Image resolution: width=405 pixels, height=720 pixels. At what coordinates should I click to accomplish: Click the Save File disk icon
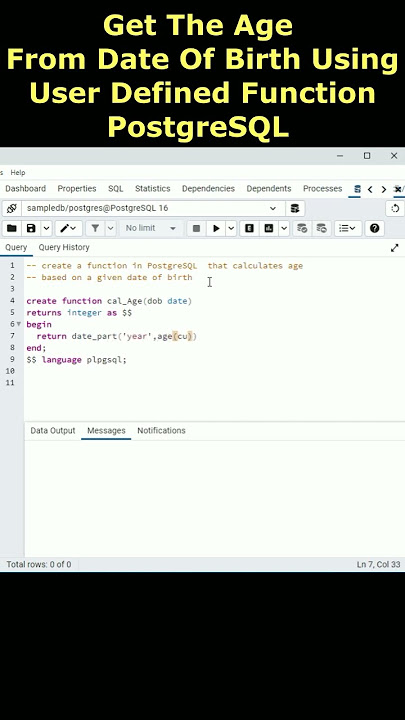click(x=31, y=228)
